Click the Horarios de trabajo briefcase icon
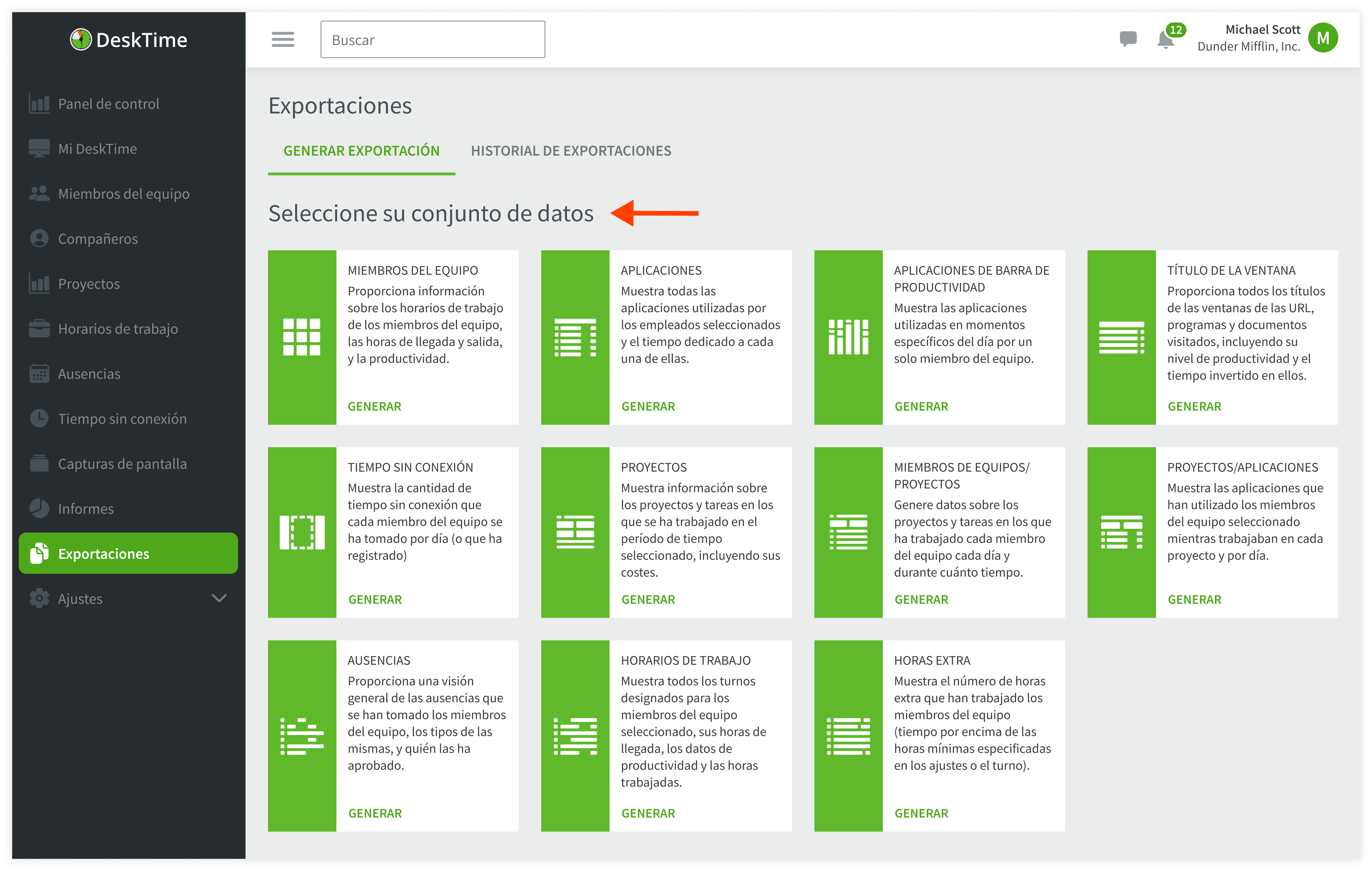The width and height of the screenshot is (1372, 871). click(39, 328)
